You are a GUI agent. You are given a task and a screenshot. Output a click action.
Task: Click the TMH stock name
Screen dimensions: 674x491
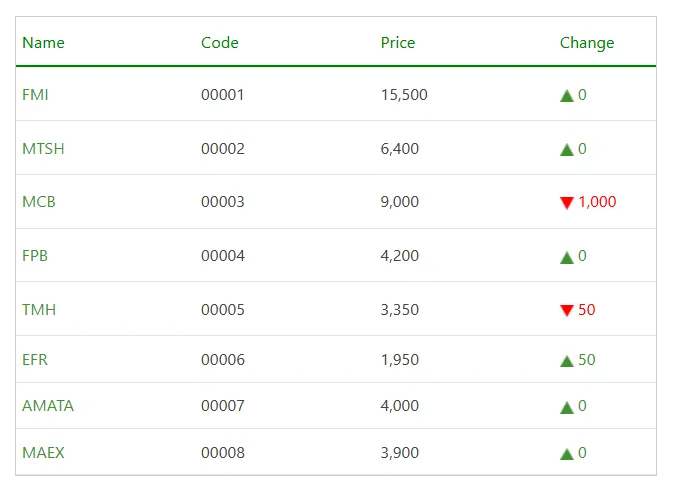[39, 310]
